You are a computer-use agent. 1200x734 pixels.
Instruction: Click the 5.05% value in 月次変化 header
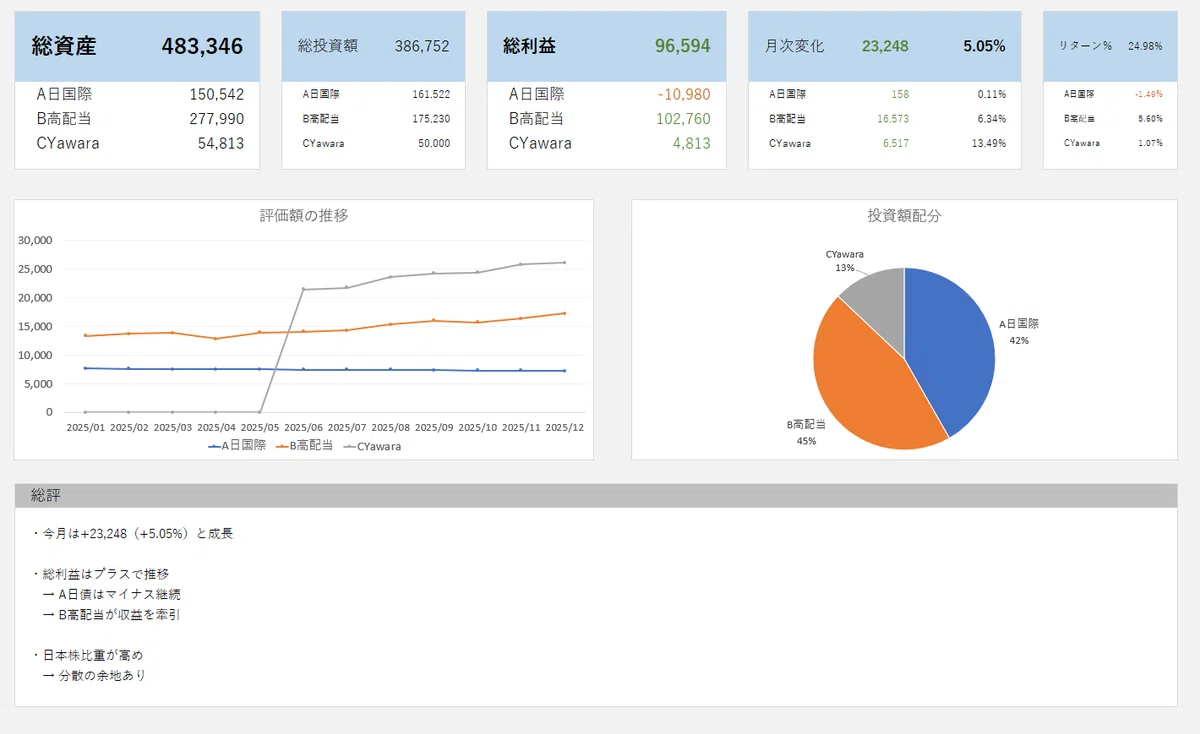click(x=984, y=46)
